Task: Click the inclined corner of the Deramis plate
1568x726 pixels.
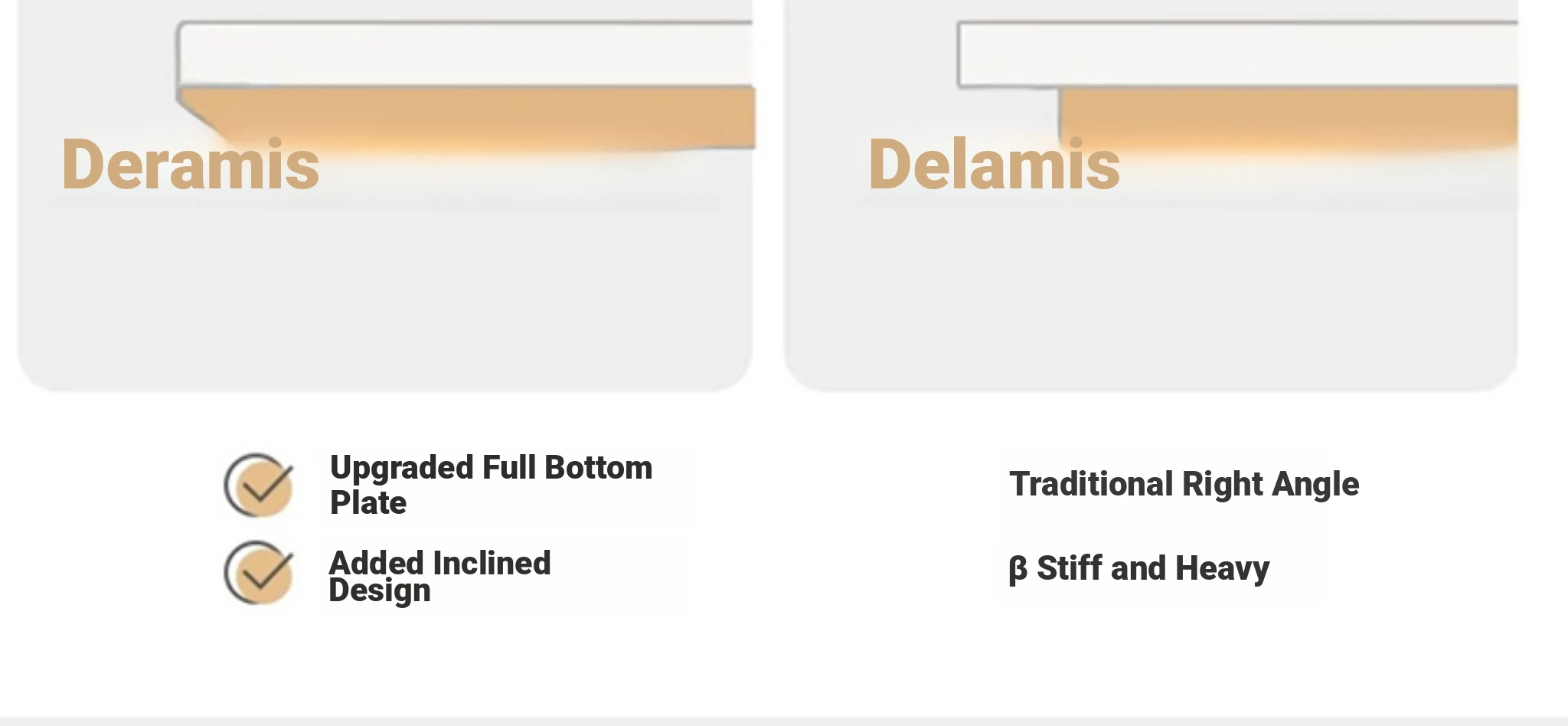Action: [201, 116]
